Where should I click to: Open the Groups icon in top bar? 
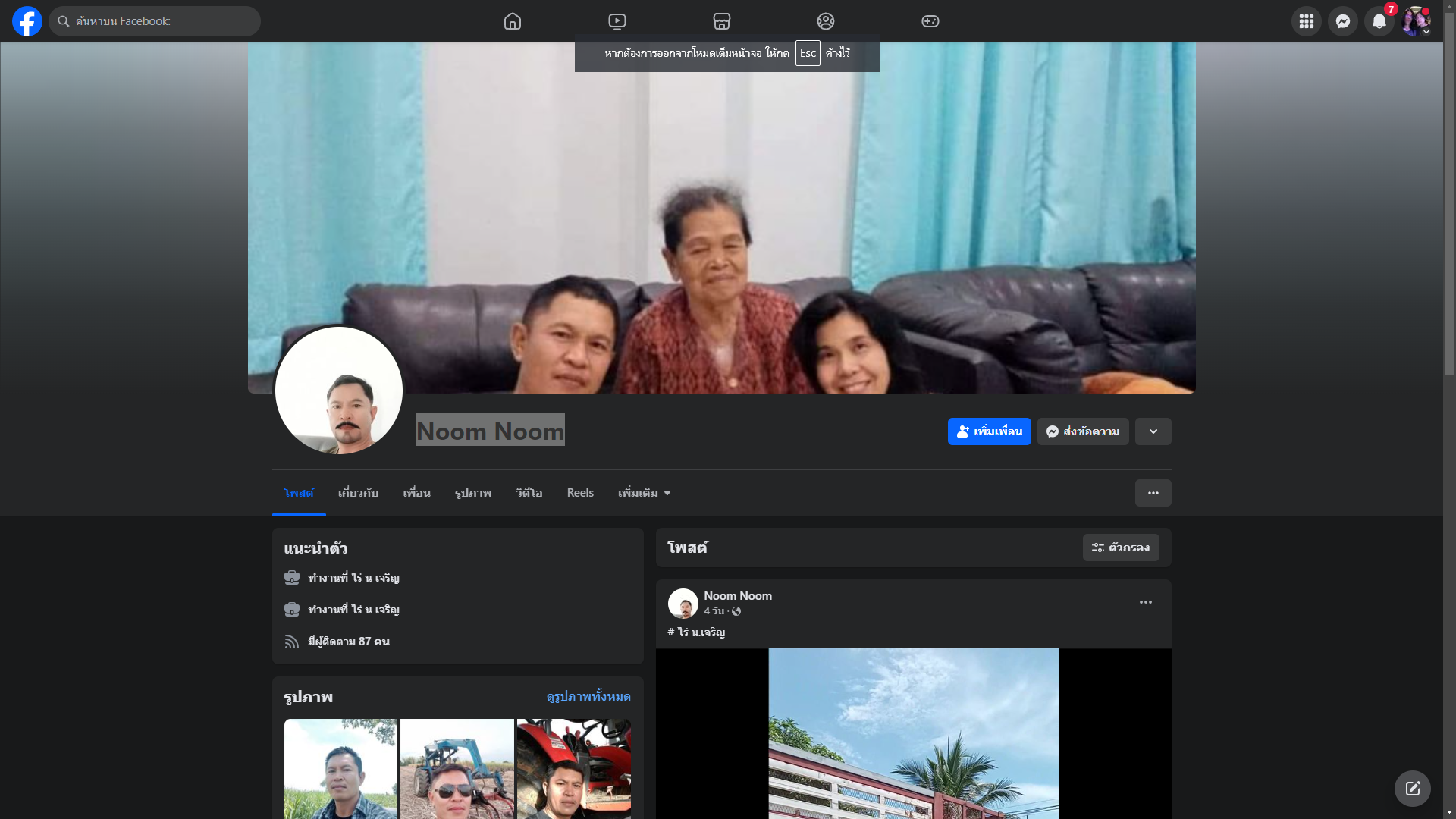(x=826, y=21)
